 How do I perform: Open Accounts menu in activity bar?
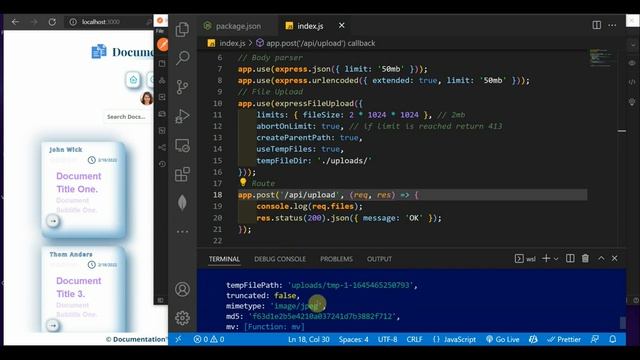click(182, 289)
